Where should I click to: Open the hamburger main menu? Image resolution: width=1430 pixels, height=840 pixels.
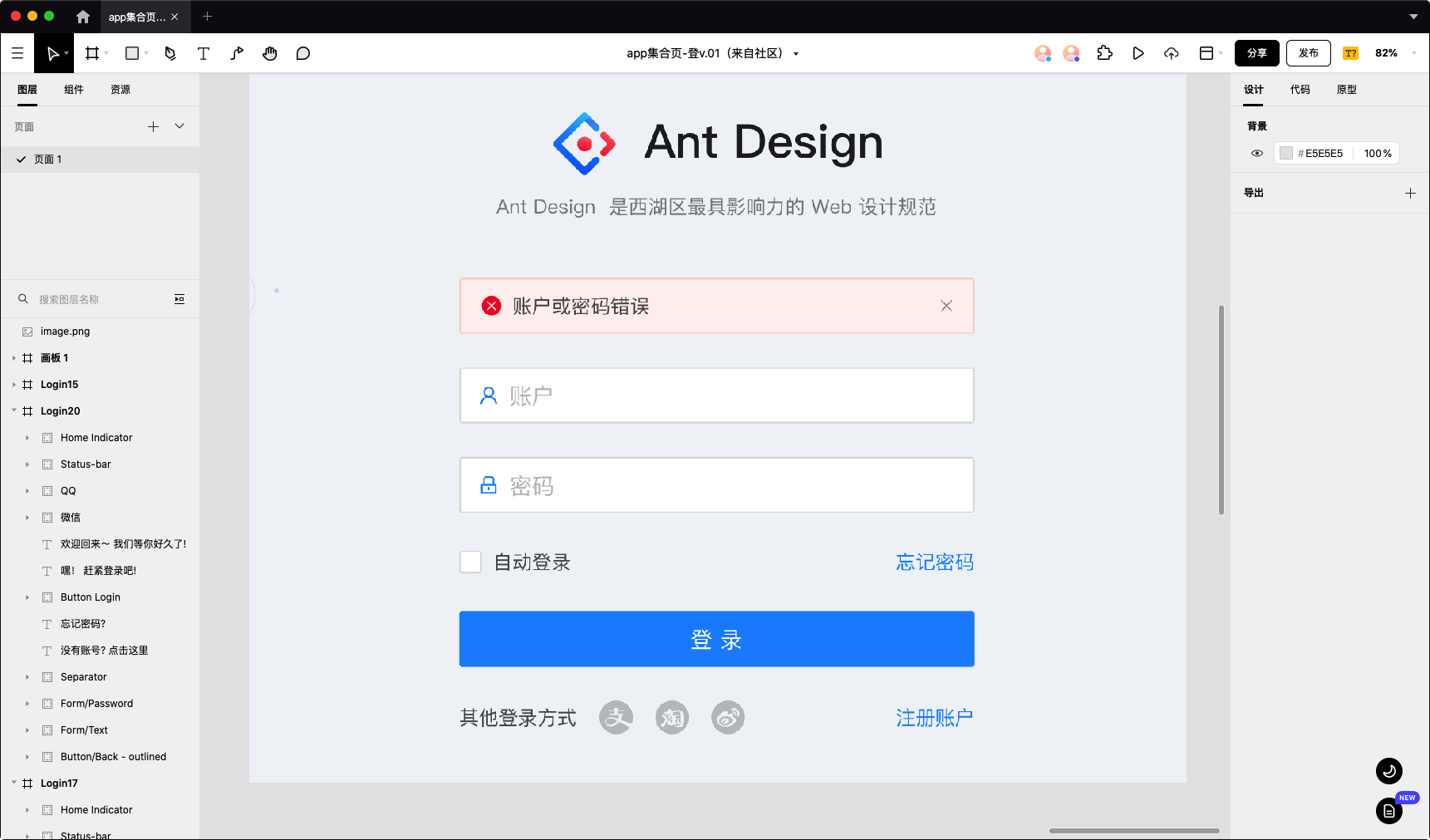coord(17,53)
